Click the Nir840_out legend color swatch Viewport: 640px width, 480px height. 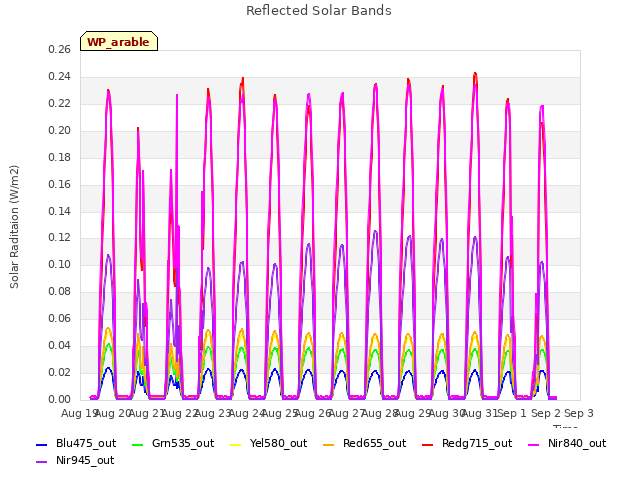pos(534,444)
